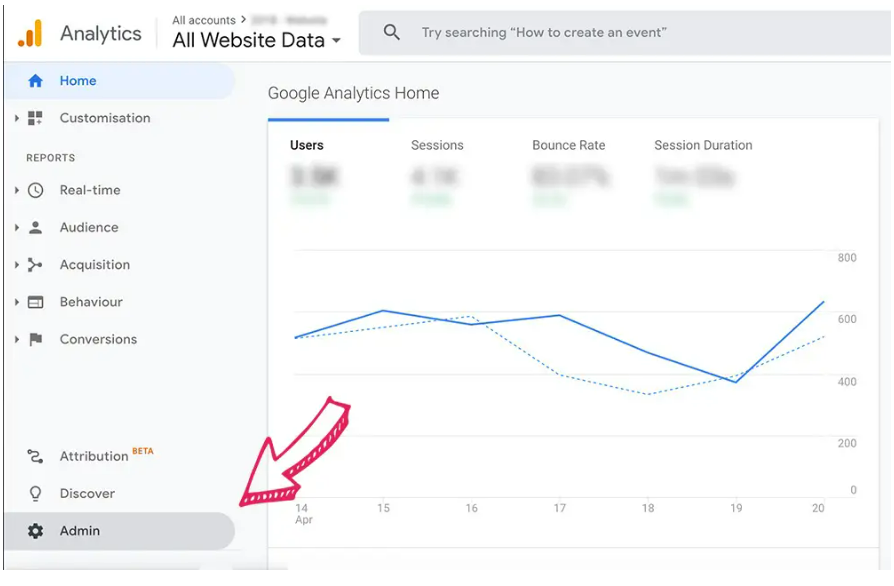Image resolution: width=894 pixels, height=586 pixels.
Task: Switch to the Sessions metric tab
Action: 437,145
